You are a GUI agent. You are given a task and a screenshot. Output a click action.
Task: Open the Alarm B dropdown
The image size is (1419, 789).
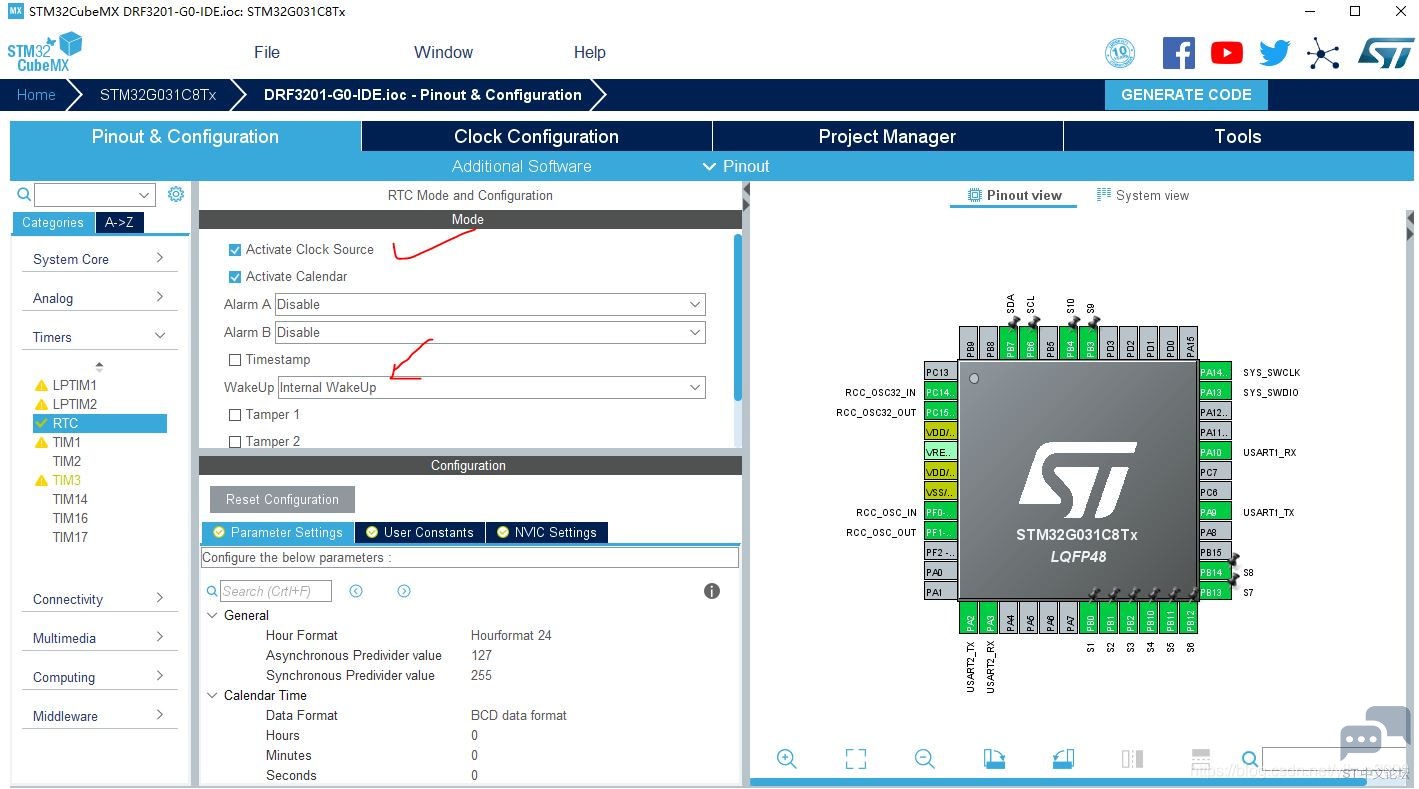coord(490,332)
